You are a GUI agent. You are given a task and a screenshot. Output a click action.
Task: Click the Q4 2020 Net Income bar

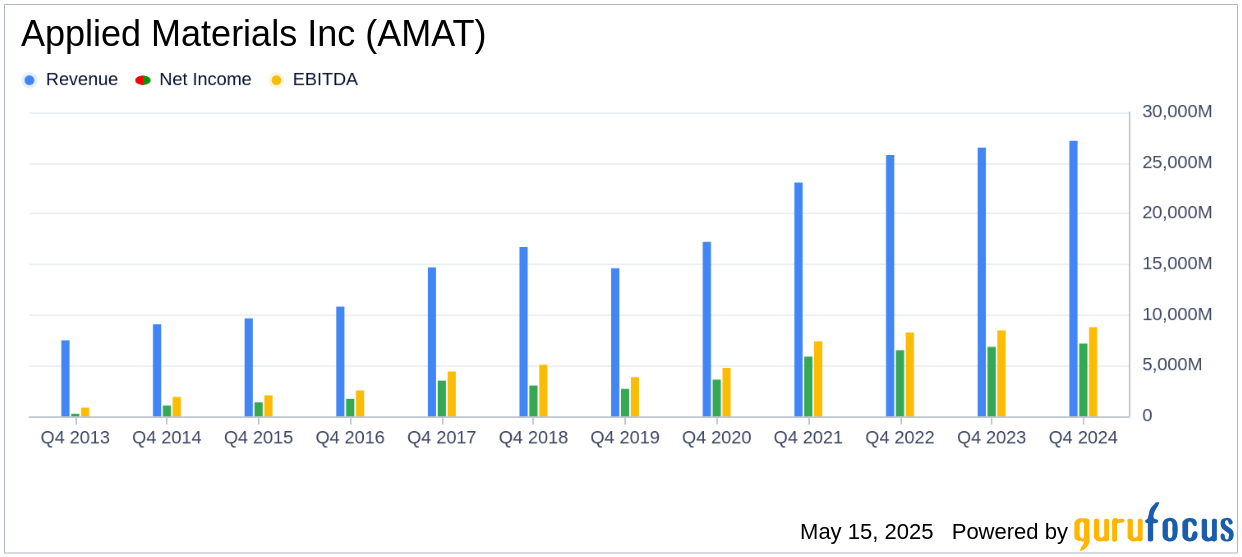pos(717,398)
